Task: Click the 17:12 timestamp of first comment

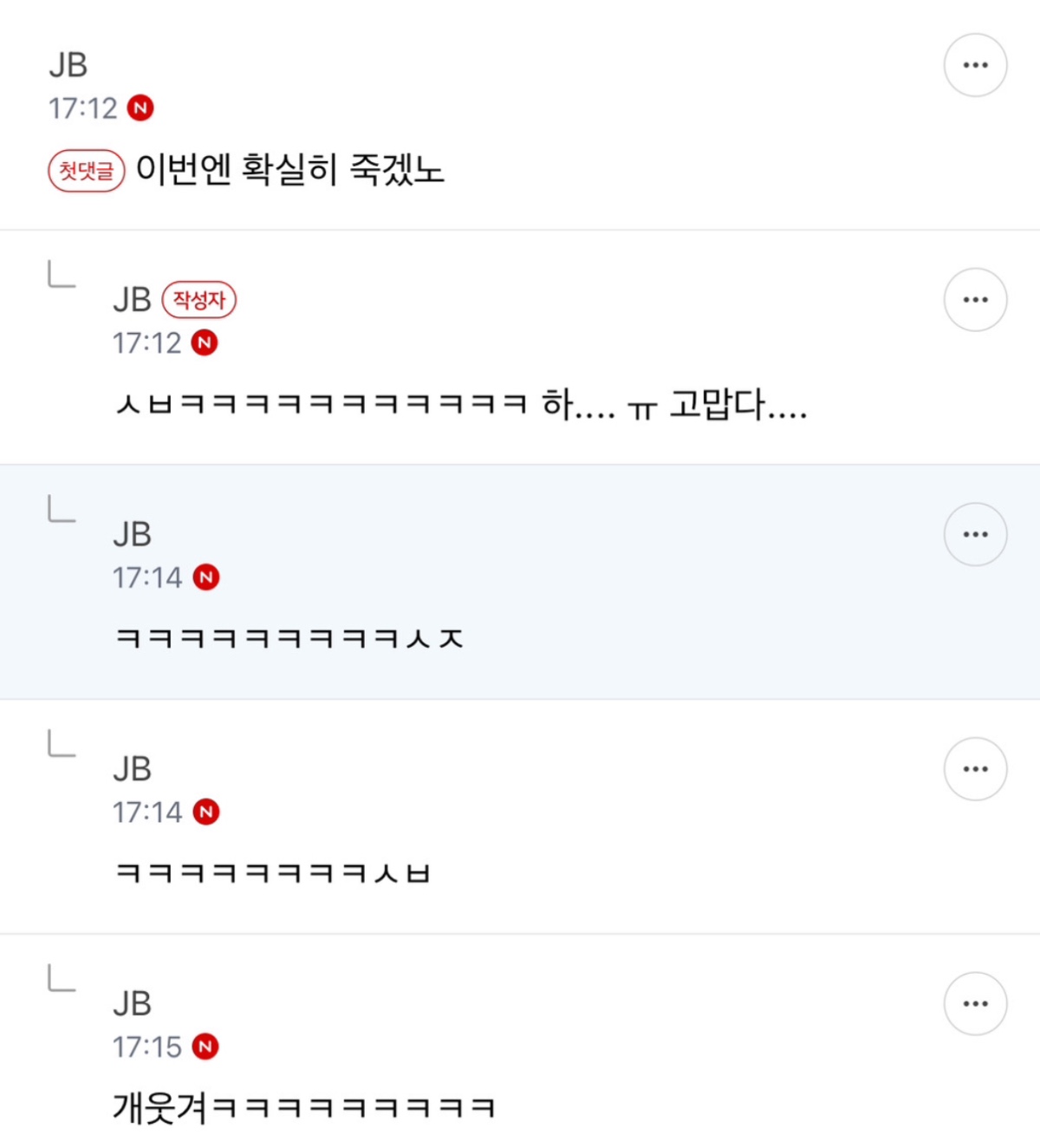Action: 83,108
